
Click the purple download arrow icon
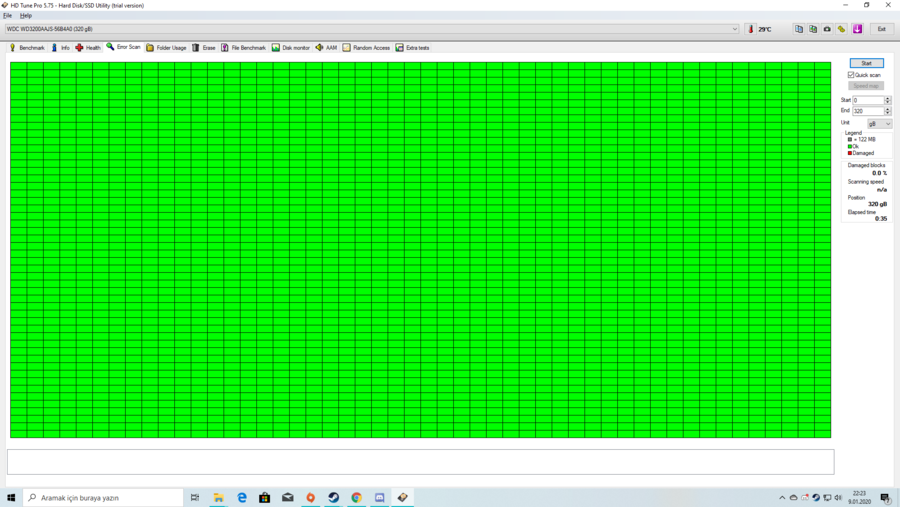click(x=858, y=29)
